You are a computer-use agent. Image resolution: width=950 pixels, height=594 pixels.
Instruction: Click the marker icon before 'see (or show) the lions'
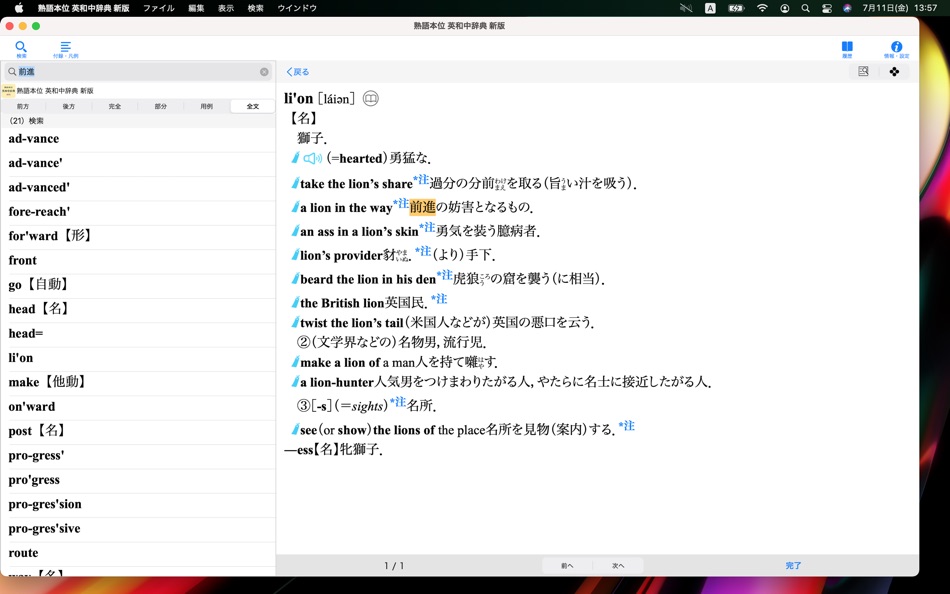point(295,430)
